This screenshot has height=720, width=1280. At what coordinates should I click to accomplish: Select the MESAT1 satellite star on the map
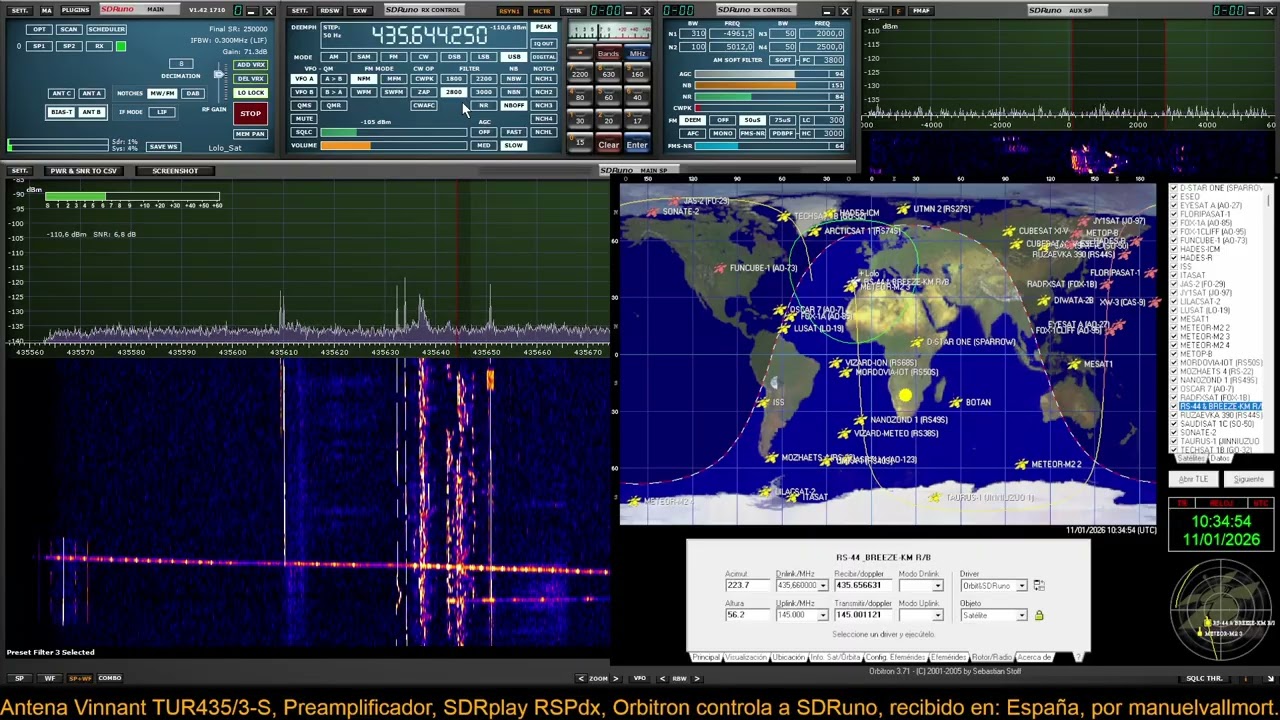point(1074,364)
